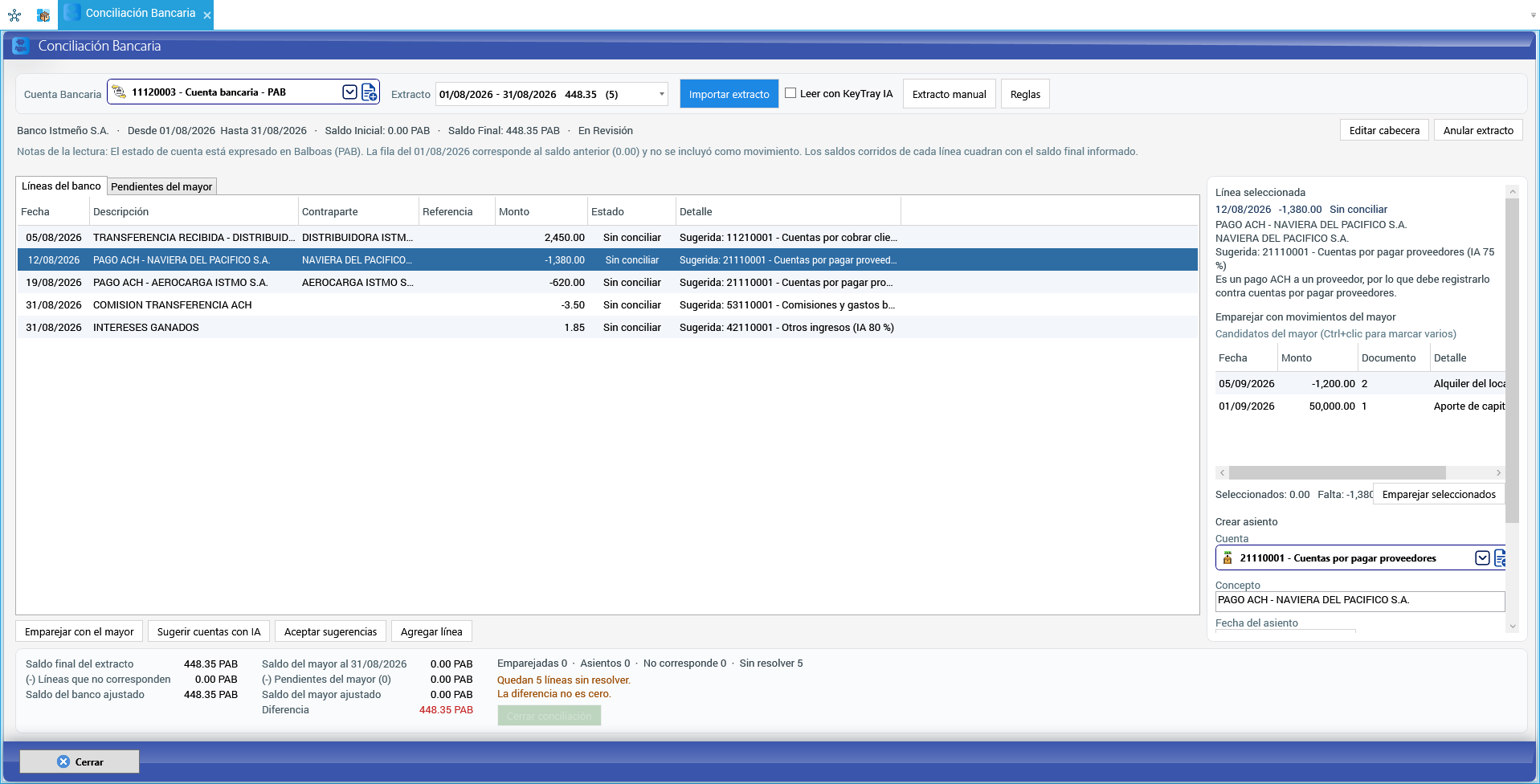1540x784 pixels.
Task: Click Editar cabecera
Action: point(1384,130)
